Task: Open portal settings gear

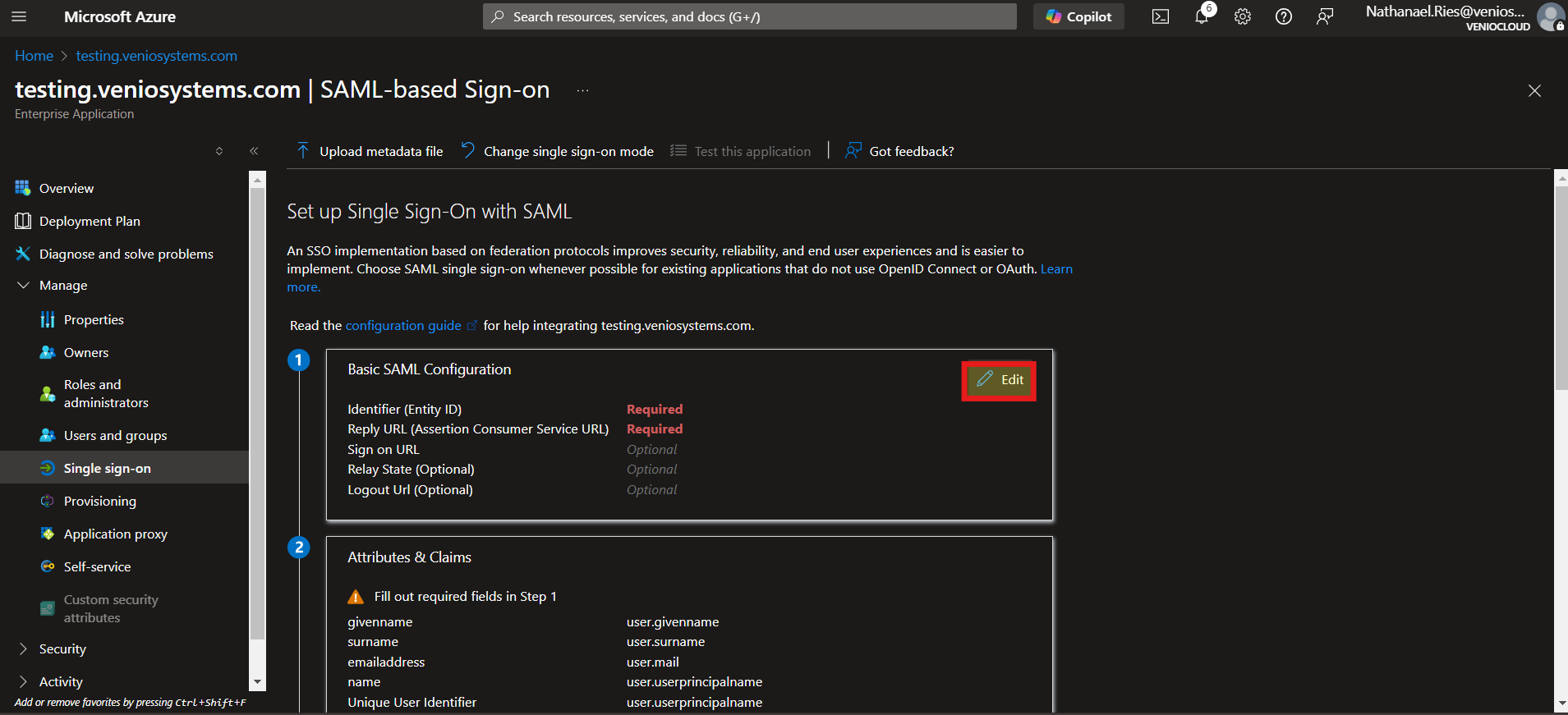Action: click(1243, 16)
